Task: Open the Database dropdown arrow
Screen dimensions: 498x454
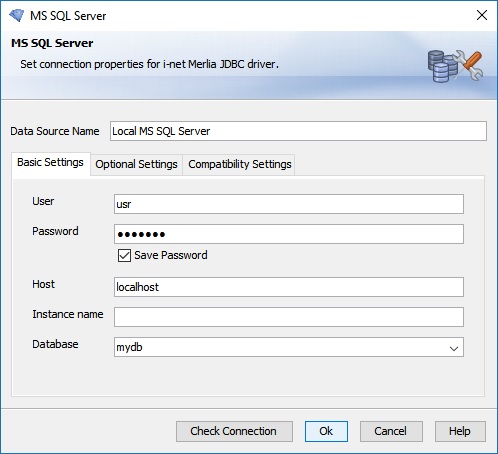Action: [x=453, y=349]
